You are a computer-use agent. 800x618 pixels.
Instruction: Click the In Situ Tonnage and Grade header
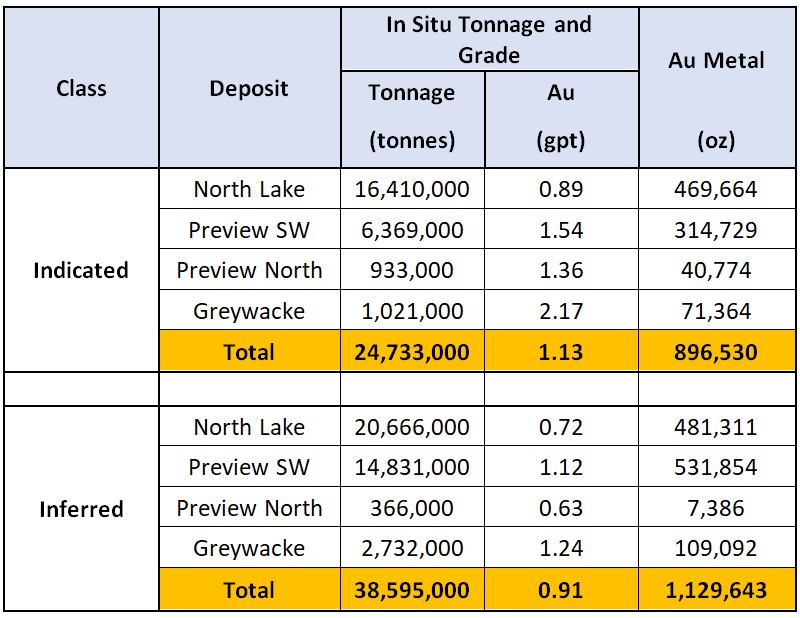tap(489, 39)
